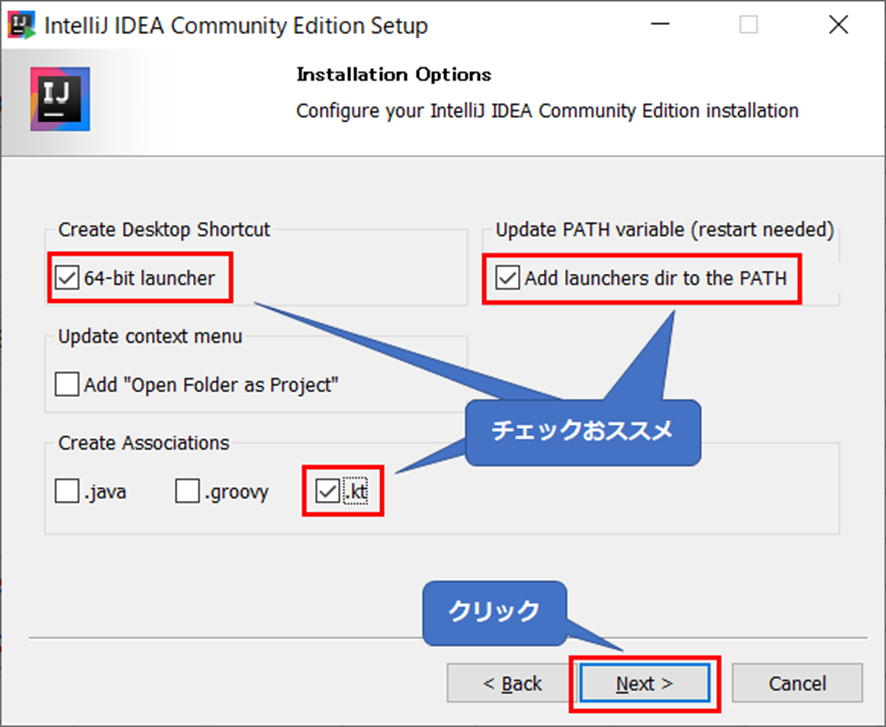Click the Configure your IntelliJ IDEA description text
The height and width of the screenshot is (727, 886).
click(x=547, y=111)
